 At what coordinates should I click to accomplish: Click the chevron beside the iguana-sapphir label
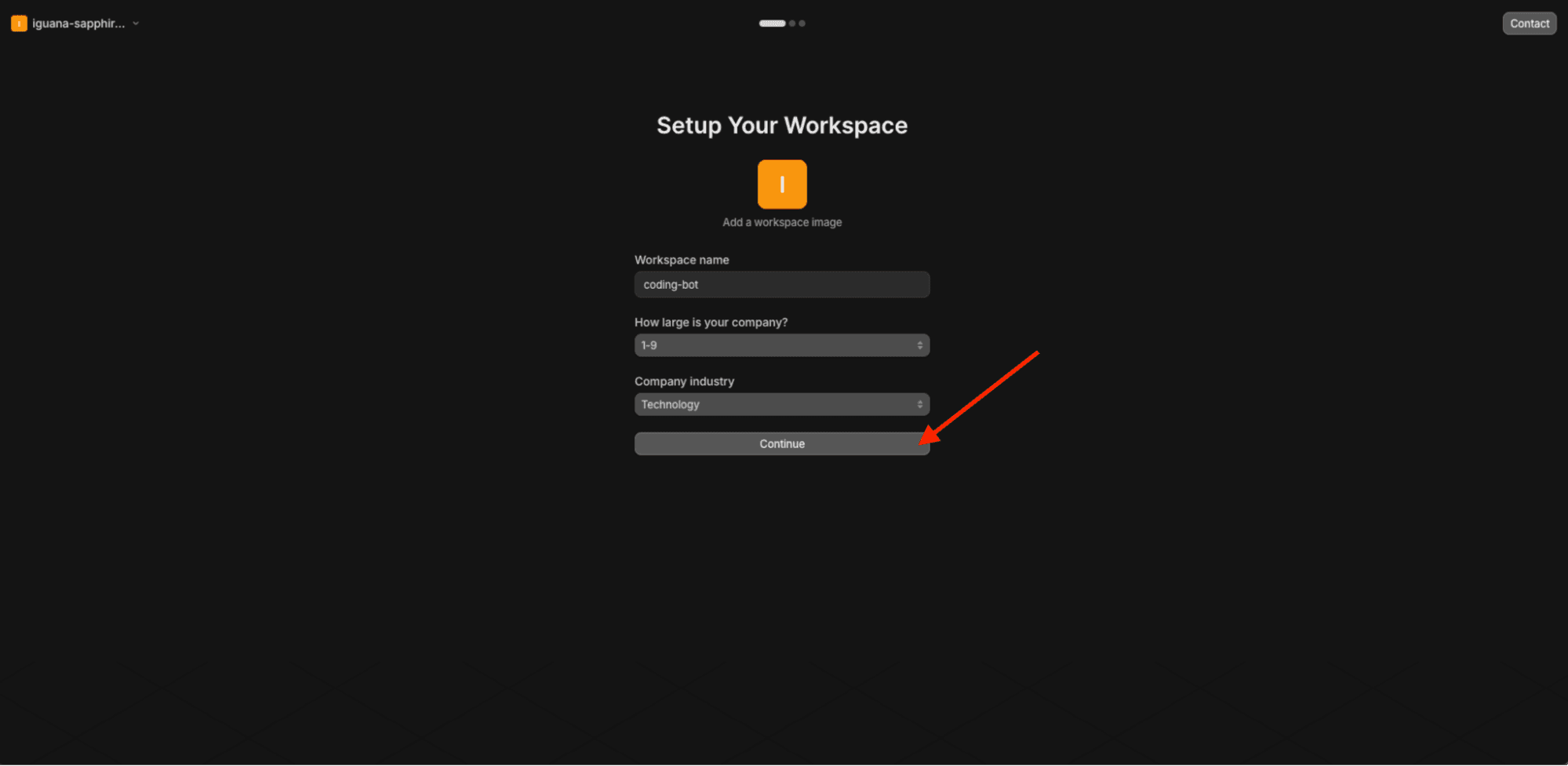point(136,23)
